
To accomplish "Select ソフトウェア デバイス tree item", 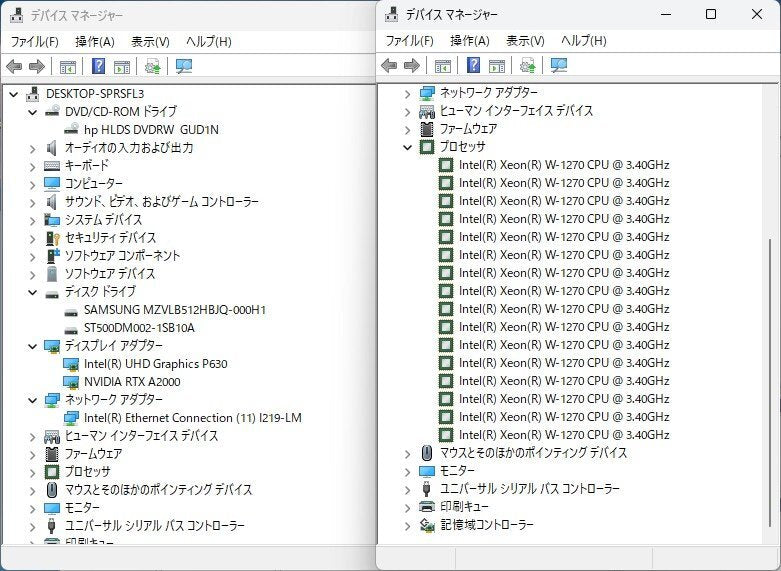I will 110,274.
